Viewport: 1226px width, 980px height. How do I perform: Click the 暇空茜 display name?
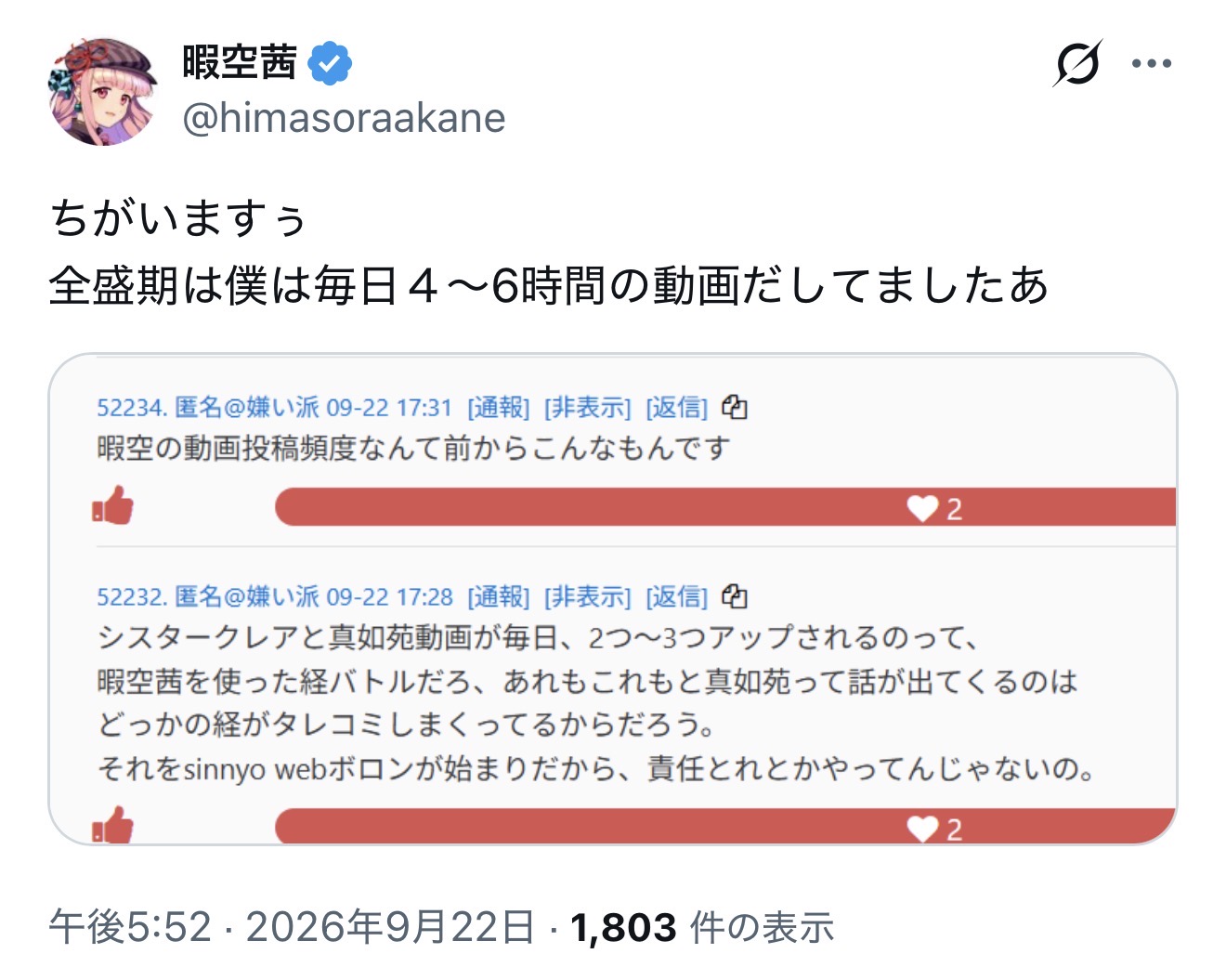[240, 63]
